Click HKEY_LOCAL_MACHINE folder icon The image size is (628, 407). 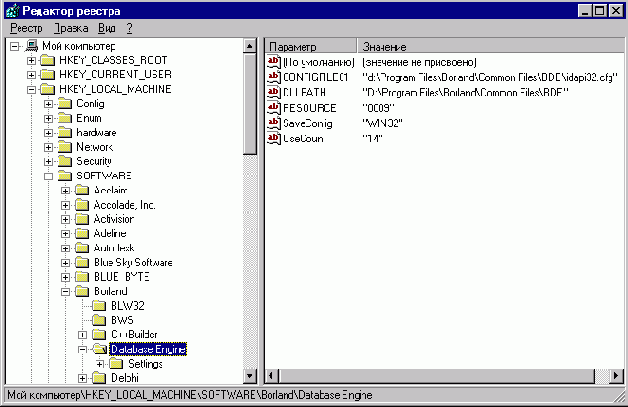[48, 89]
